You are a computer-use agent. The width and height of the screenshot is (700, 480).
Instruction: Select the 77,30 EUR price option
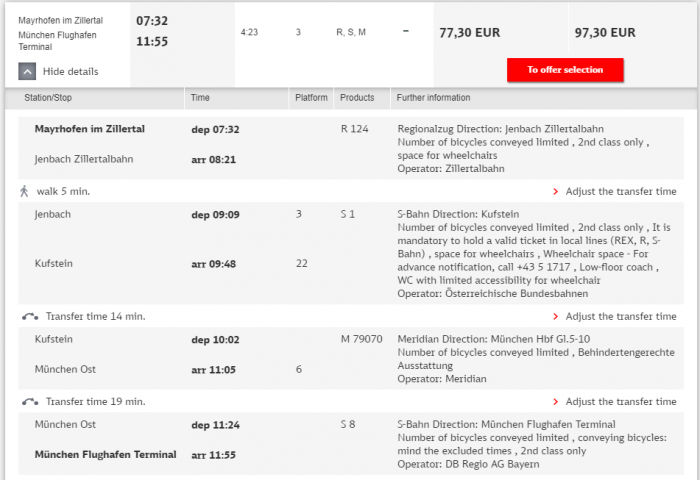[x=469, y=32]
